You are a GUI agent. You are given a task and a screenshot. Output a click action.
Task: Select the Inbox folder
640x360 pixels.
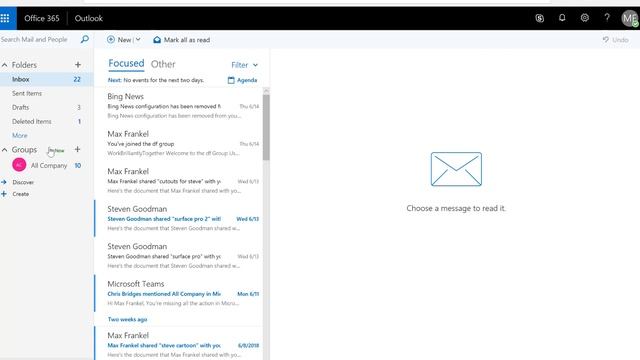coord(47,79)
